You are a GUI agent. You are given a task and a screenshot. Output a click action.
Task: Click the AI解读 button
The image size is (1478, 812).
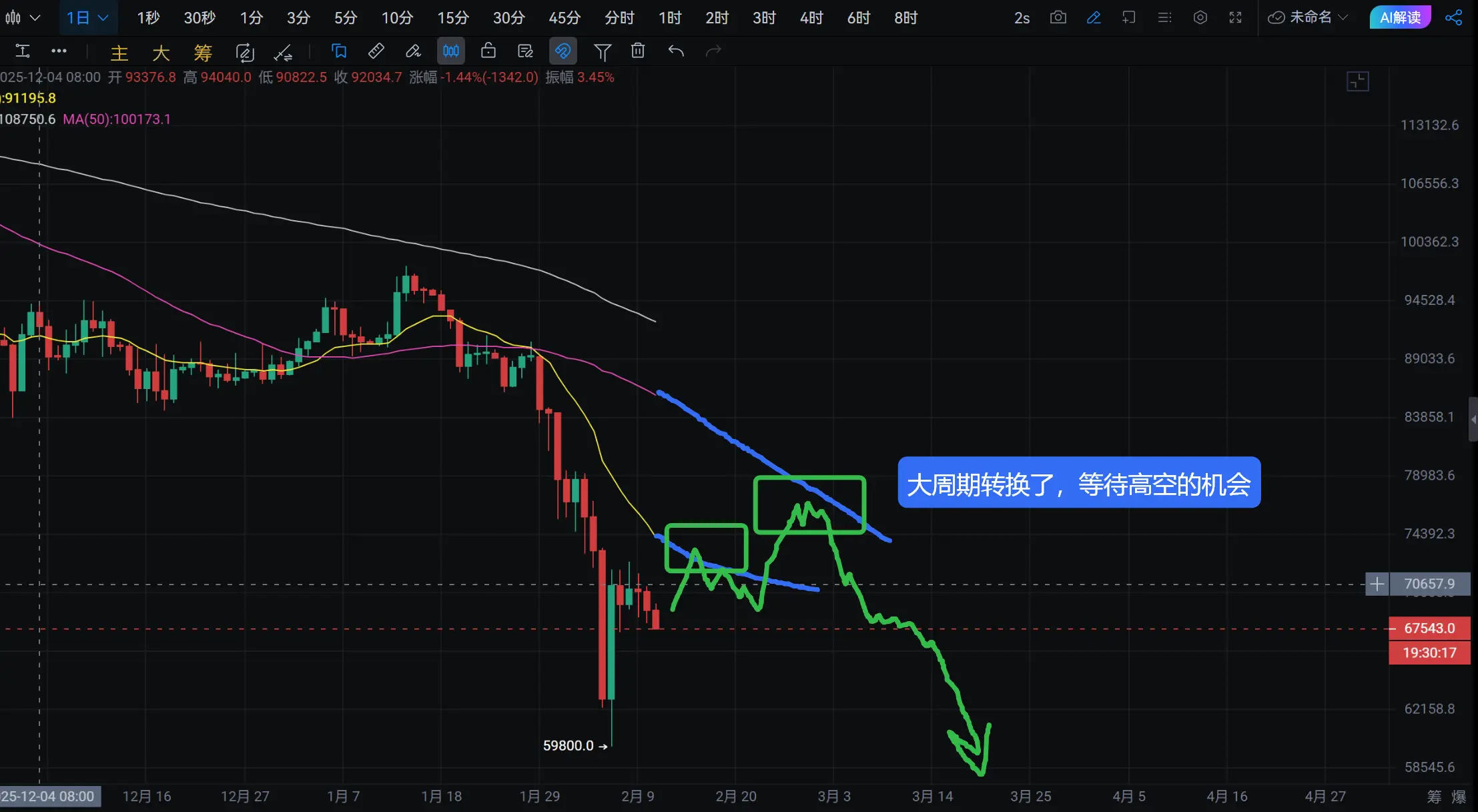[1400, 18]
